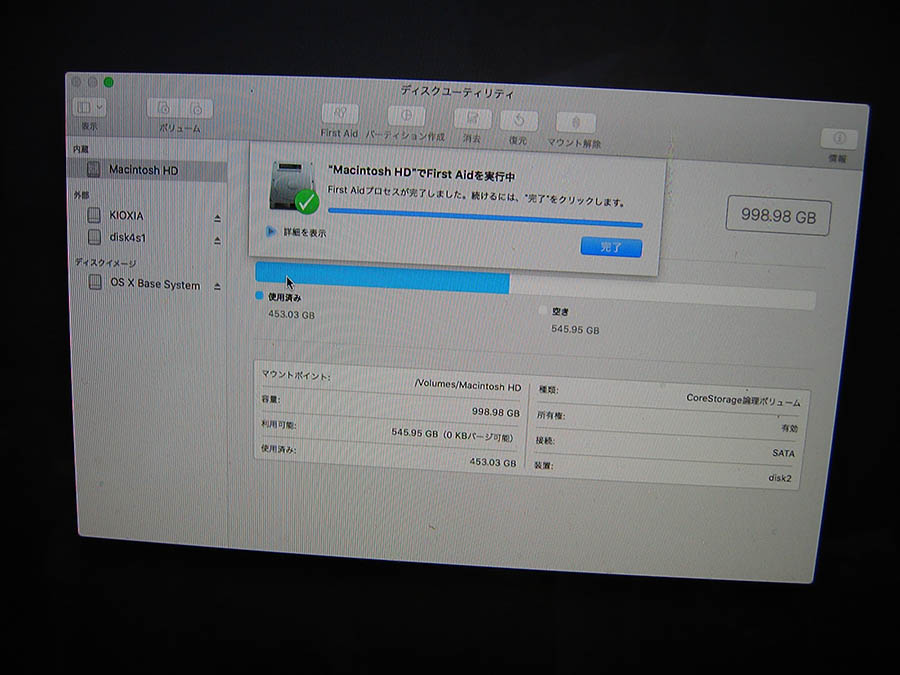Click the 内蔵 sidebar heading
900x675 pixels.
[x=81, y=149]
